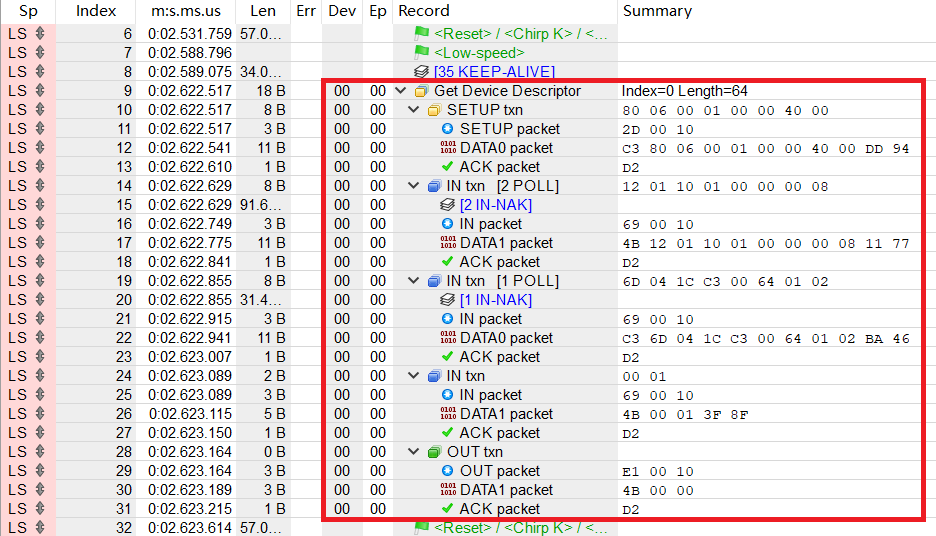This screenshot has height=536, width=936.
Task: Click the SETUP txn folder icon
Action: click(435, 110)
